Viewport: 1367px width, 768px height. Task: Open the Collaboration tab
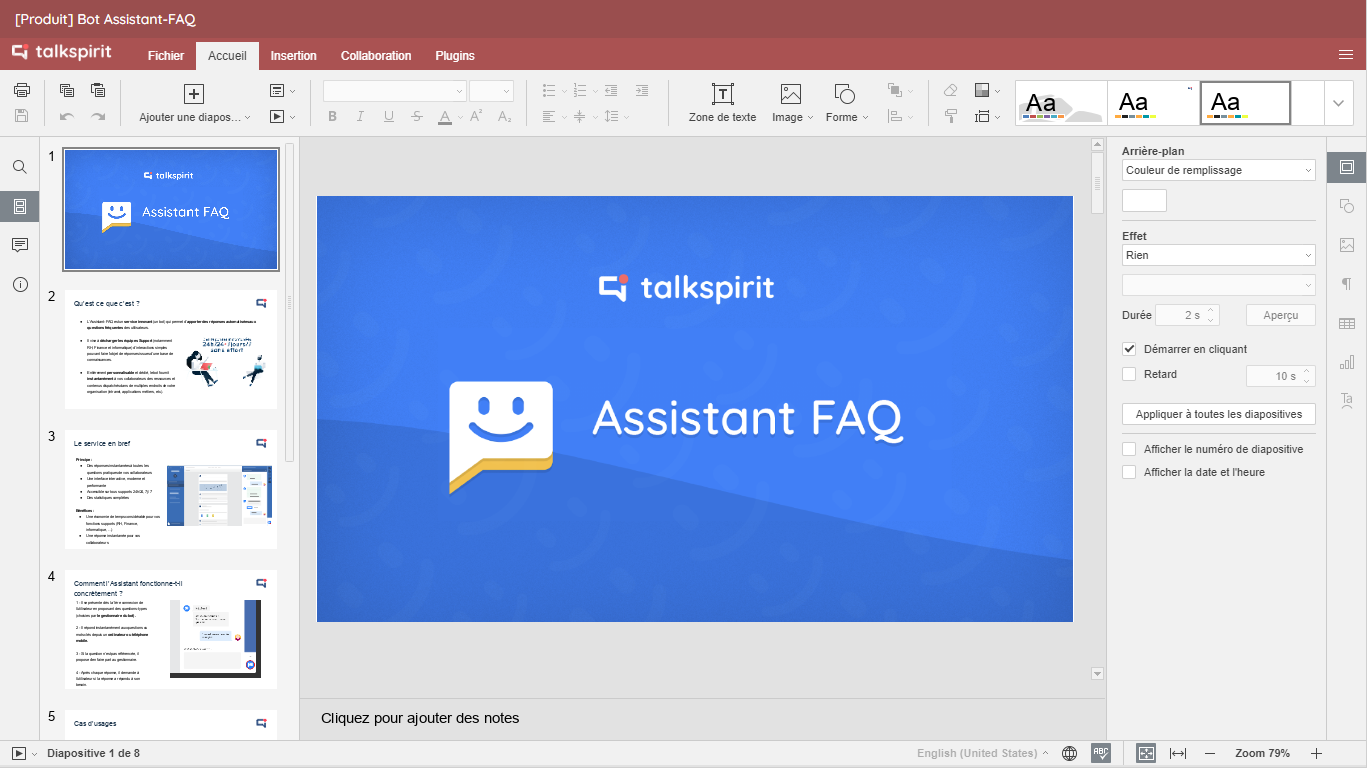point(376,56)
